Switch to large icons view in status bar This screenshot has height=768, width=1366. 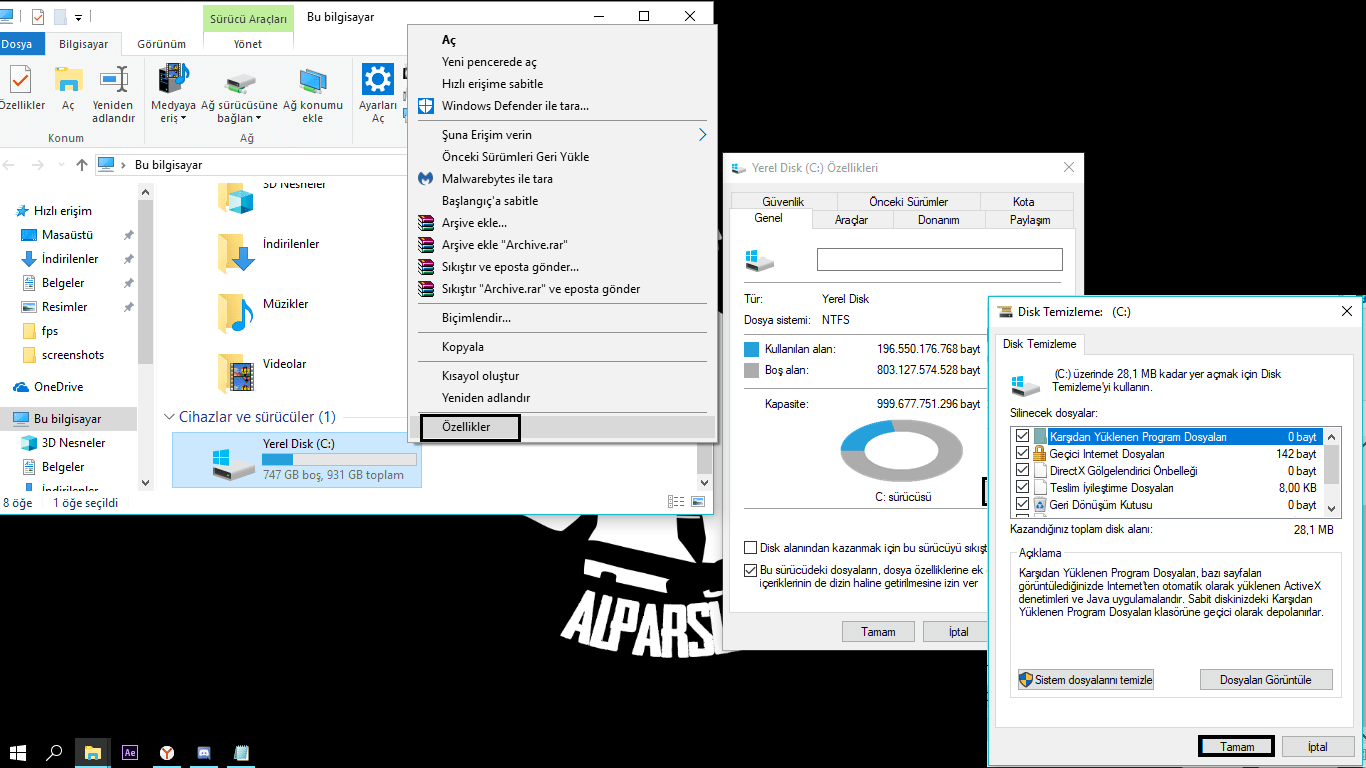pyautogui.click(x=698, y=502)
